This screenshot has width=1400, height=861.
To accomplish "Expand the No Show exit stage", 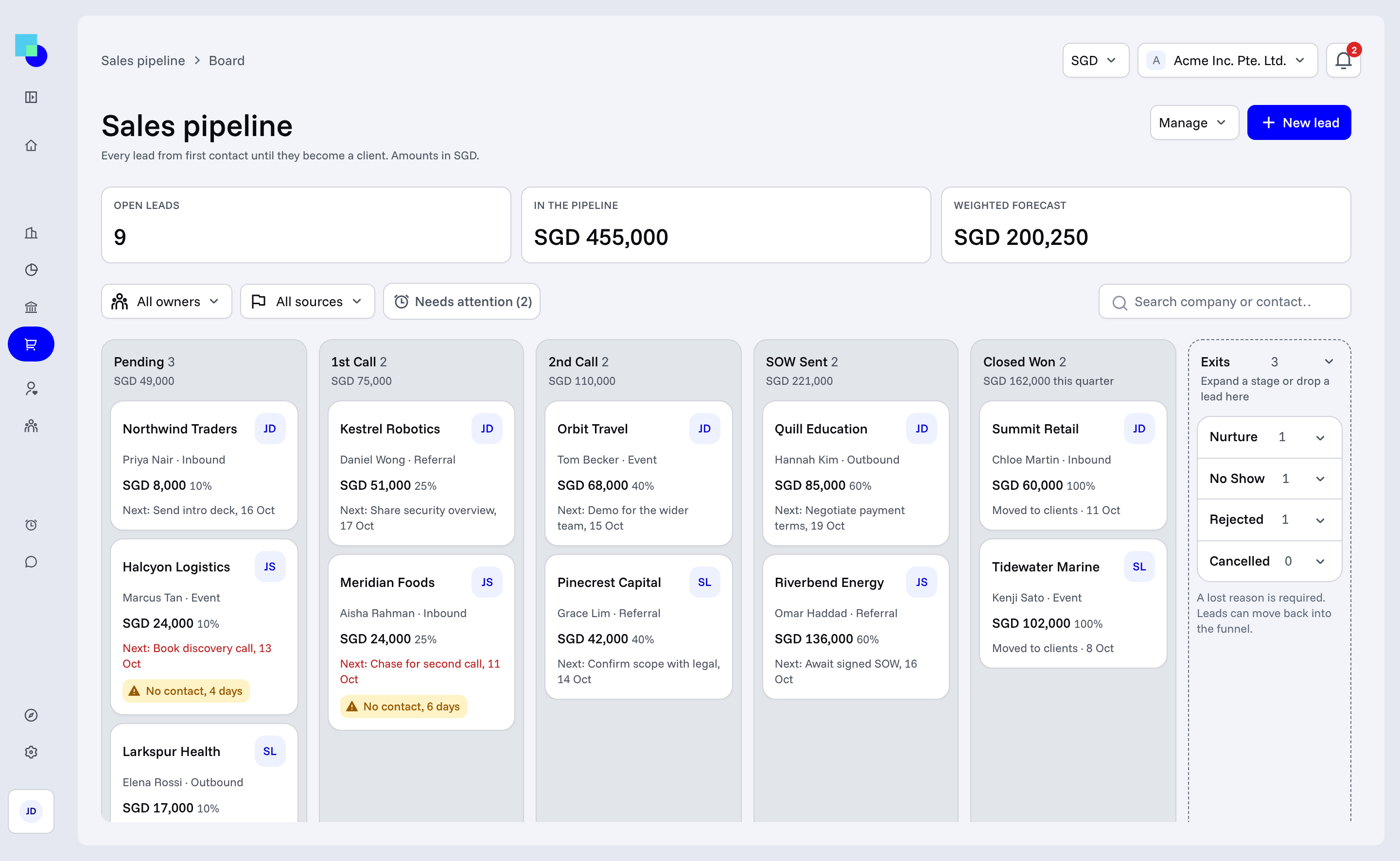I will click(x=1269, y=478).
